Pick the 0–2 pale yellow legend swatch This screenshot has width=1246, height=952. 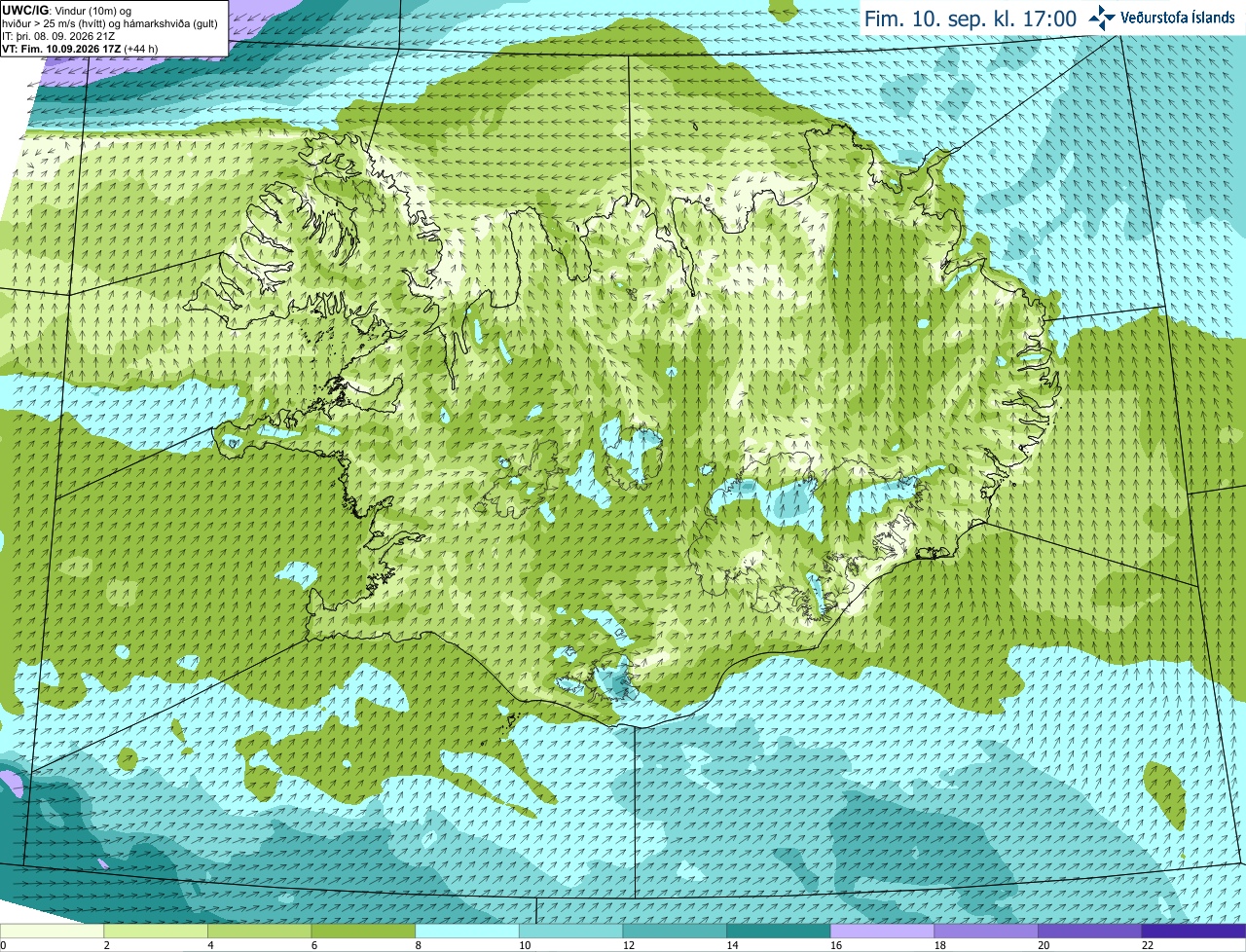[x=52, y=932]
